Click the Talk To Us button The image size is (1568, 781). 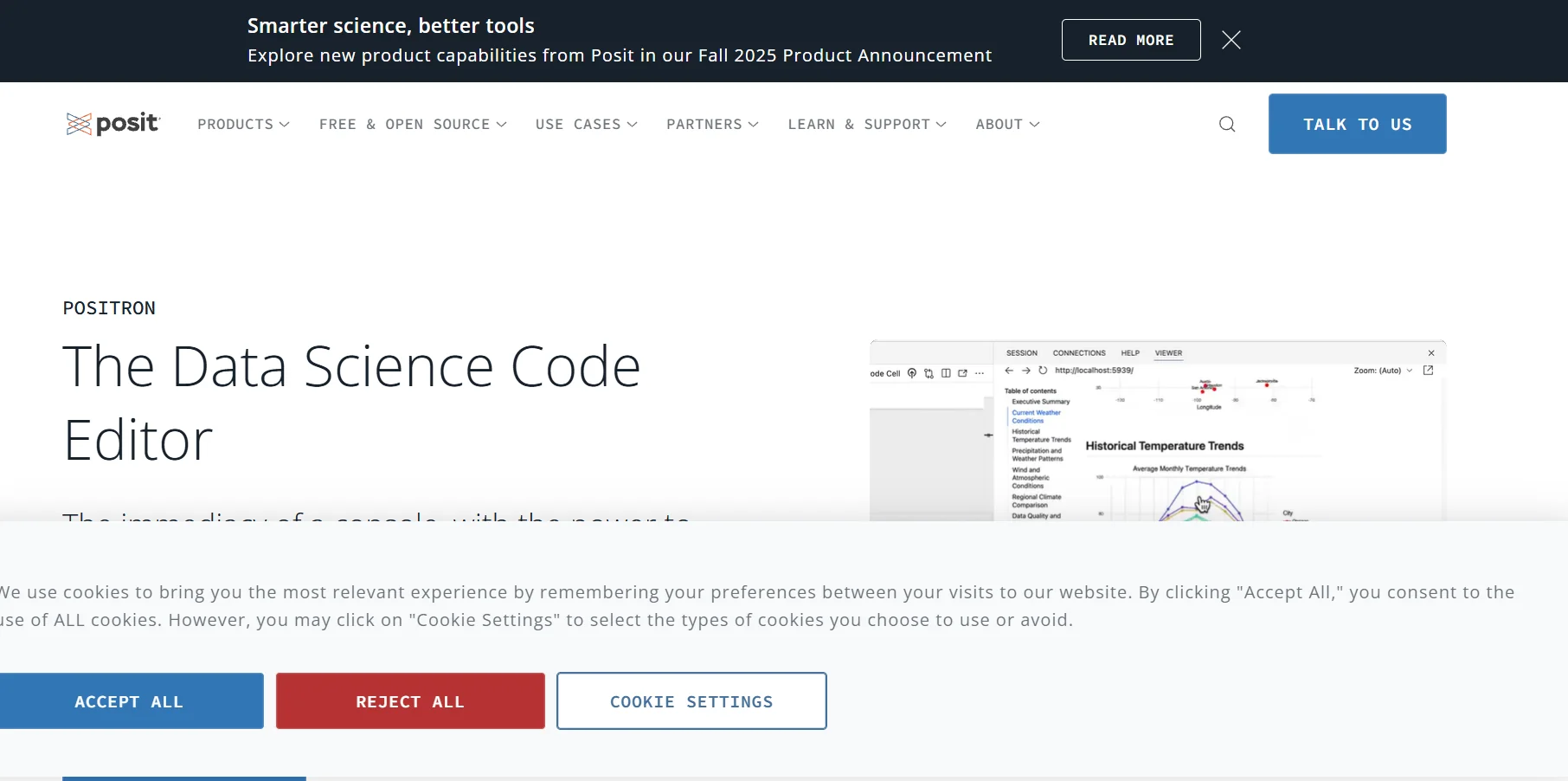(x=1358, y=124)
